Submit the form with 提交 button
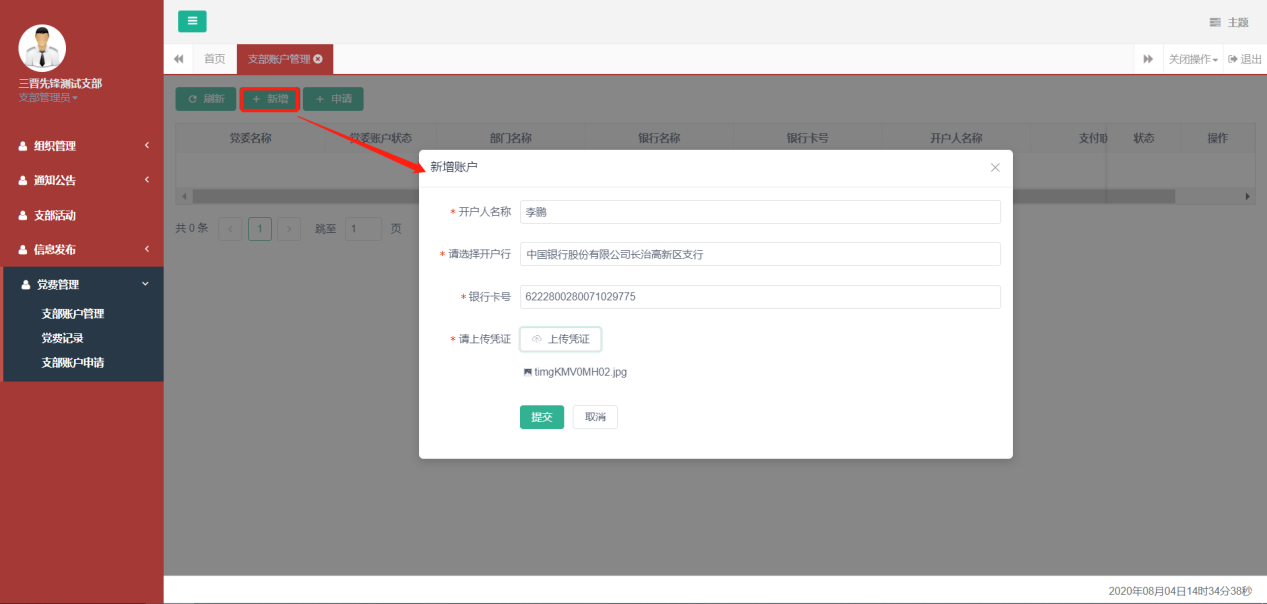 (541, 417)
